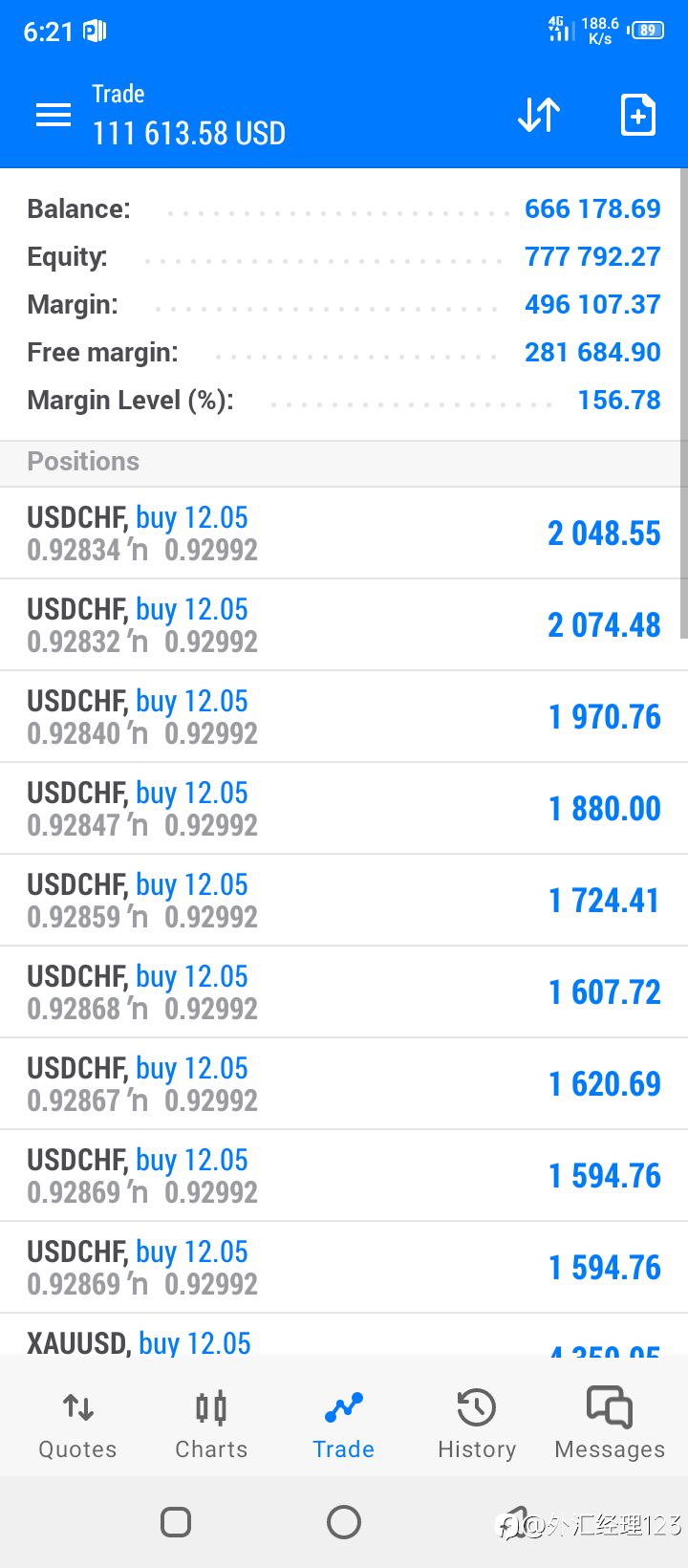
Task: Expand USDCHF position with profit 2 048.55
Action: (344, 534)
